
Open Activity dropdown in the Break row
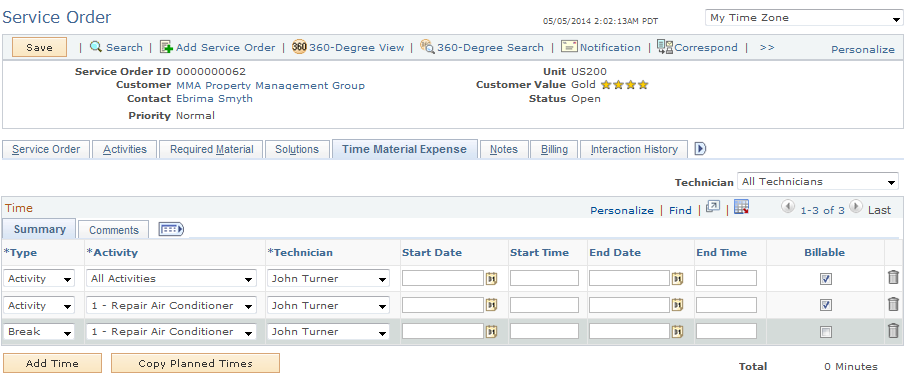pos(172,332)
